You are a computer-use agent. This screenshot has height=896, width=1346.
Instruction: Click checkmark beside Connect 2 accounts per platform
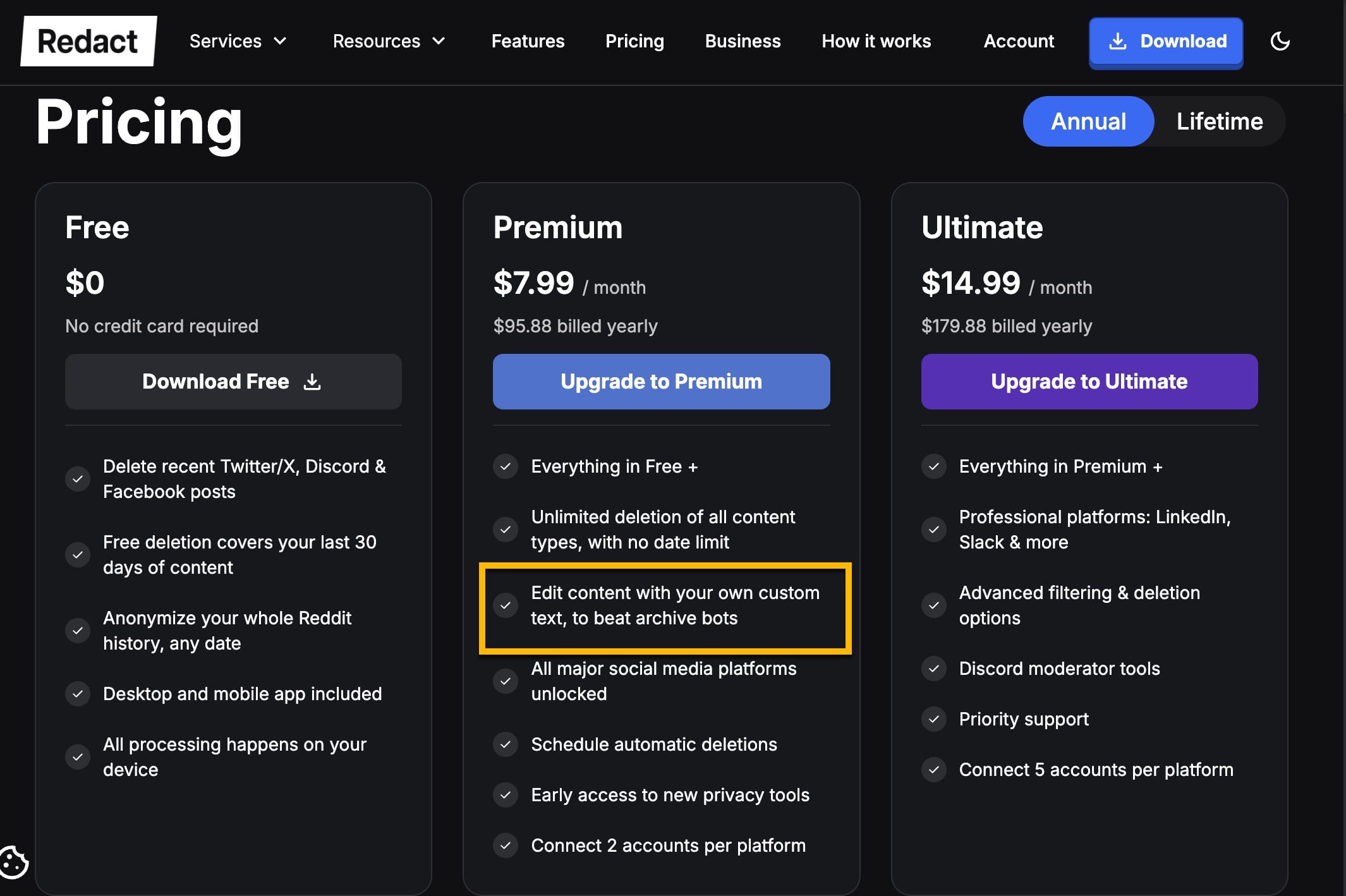(506, 845)
